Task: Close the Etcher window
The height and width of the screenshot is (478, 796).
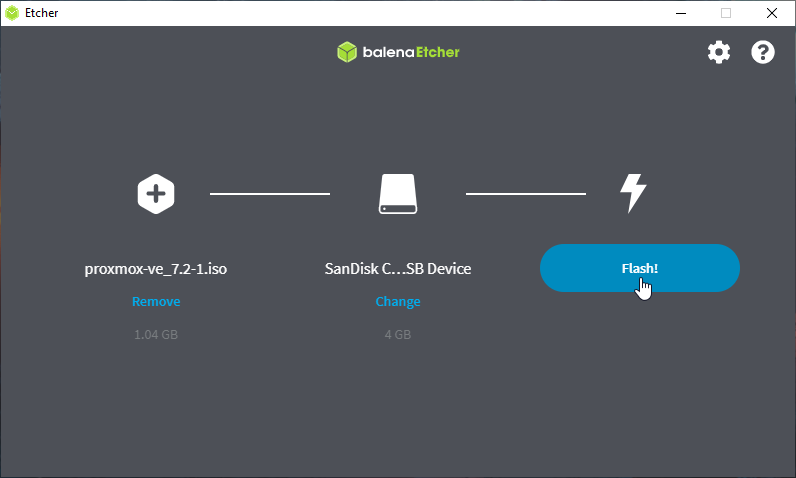Action: pyautogui.click(x=772, y=13)
